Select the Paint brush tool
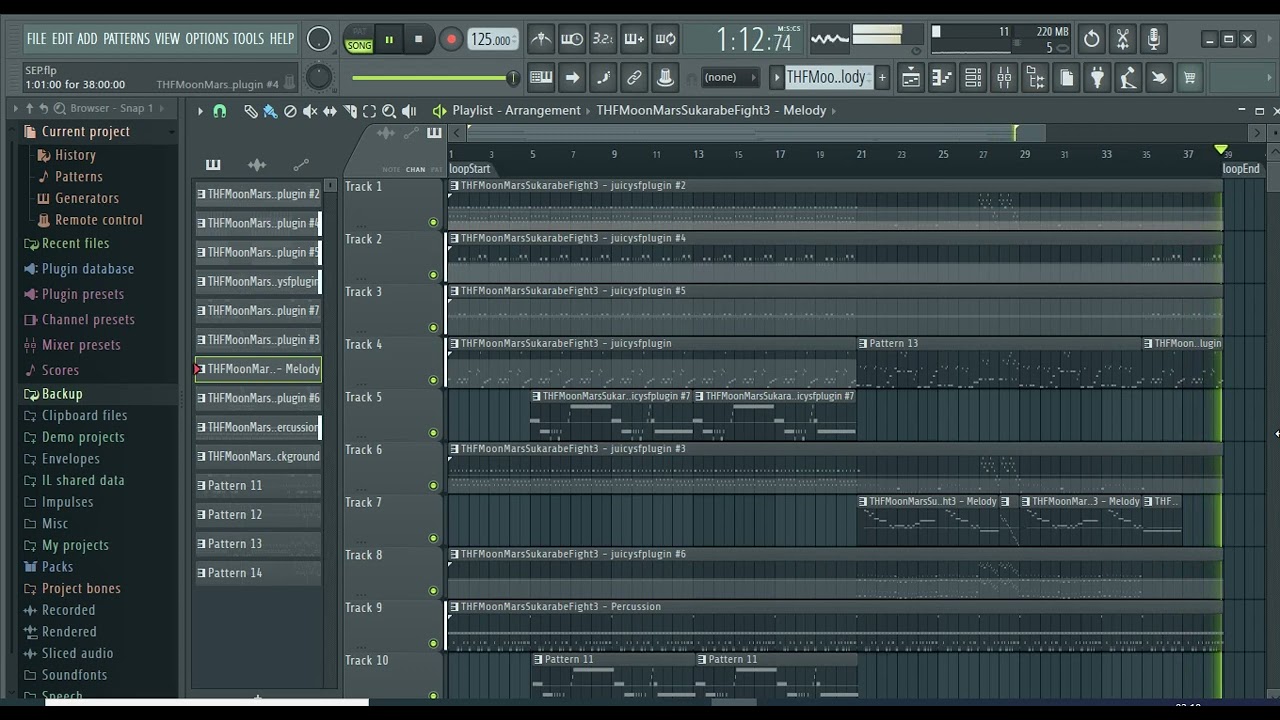 270,111
